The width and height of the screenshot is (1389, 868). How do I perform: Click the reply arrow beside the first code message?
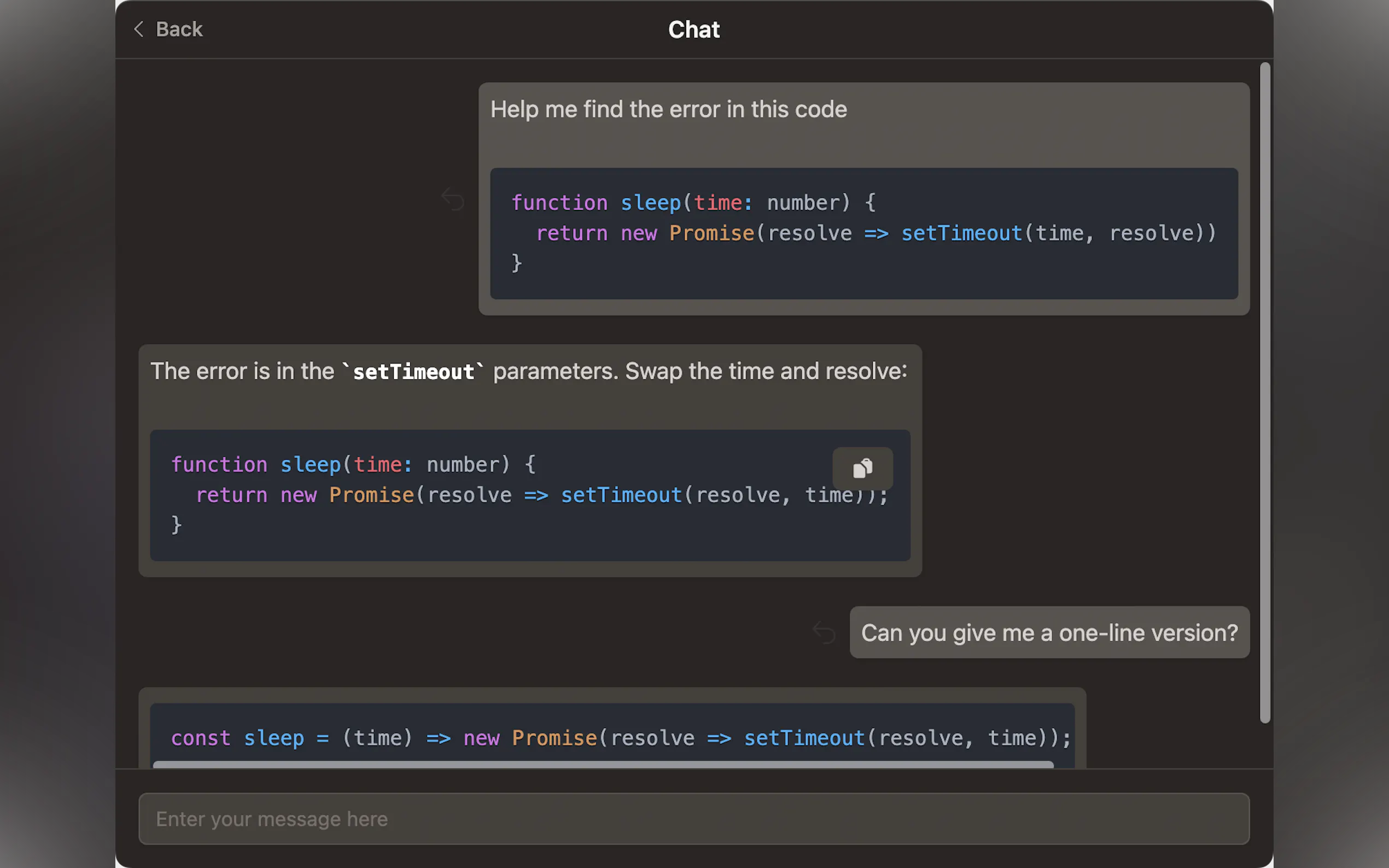[x=452, y=199]
